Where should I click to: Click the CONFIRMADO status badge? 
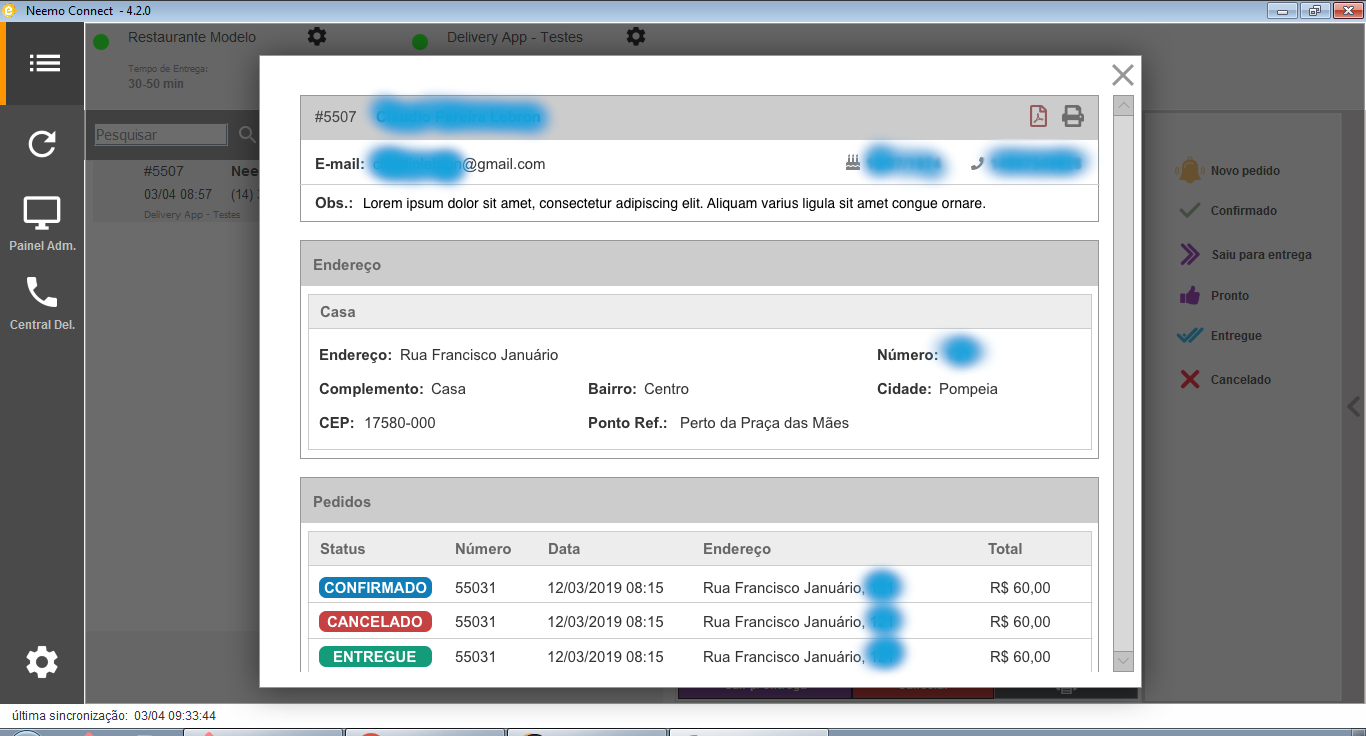pos(375,588)
